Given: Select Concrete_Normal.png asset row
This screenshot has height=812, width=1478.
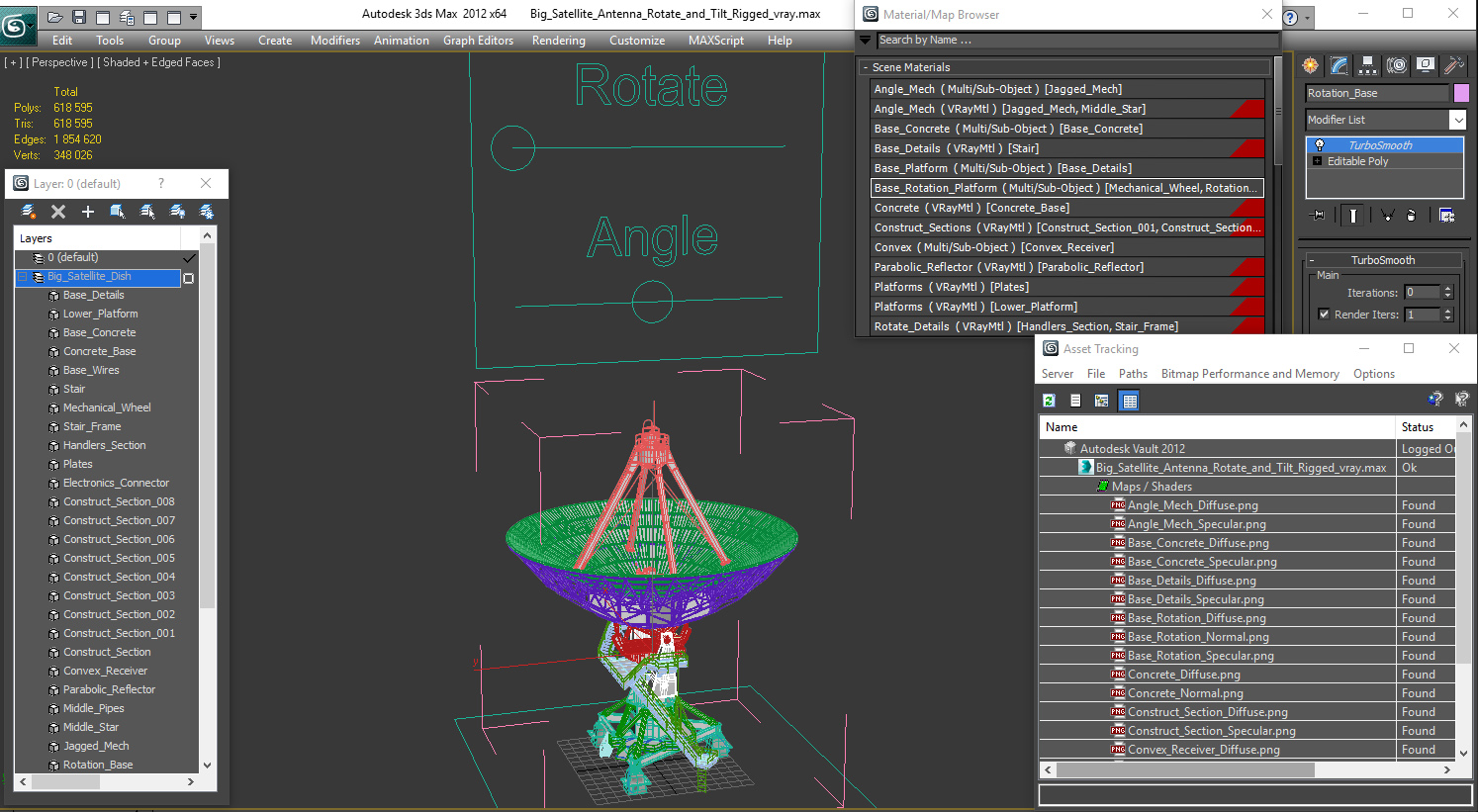Looking at the screenshot, I should 1185,693.
